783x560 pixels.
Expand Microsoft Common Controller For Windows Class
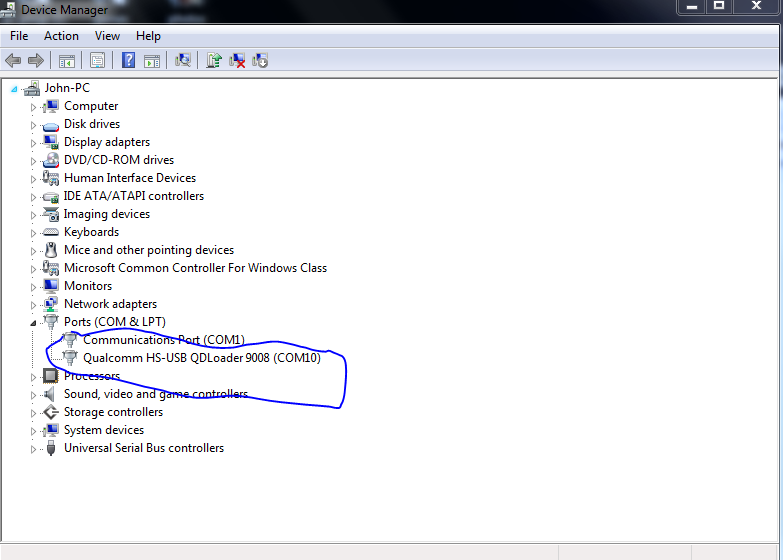coord(33,269)
